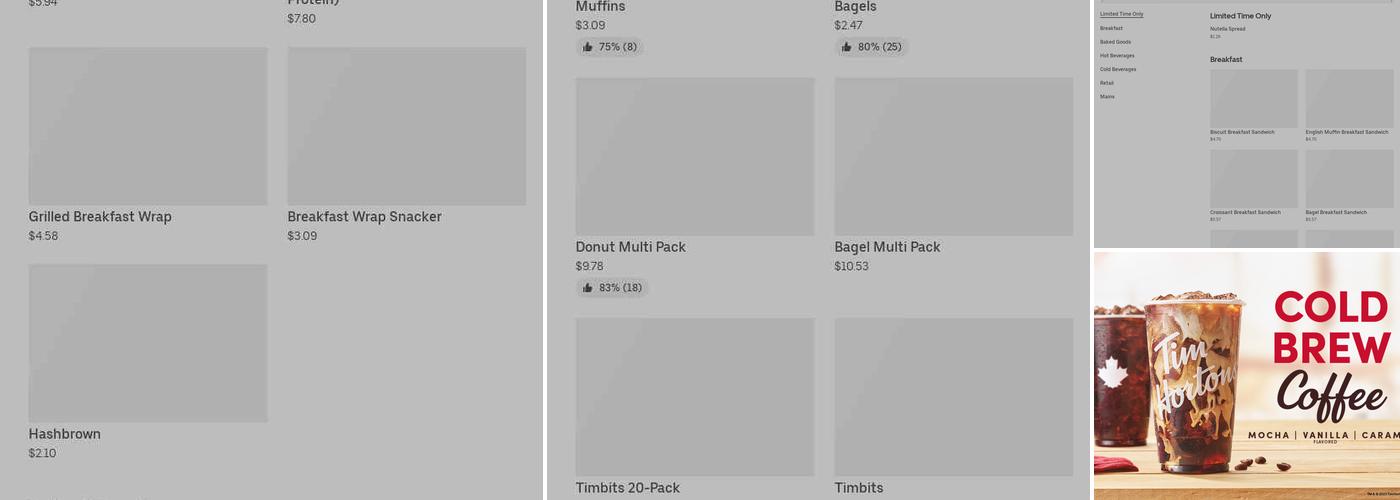The height and width of the screenshot is (500, 1400).
Task: Open Timbits 20-Pack item name
Action: coord(627,488)
